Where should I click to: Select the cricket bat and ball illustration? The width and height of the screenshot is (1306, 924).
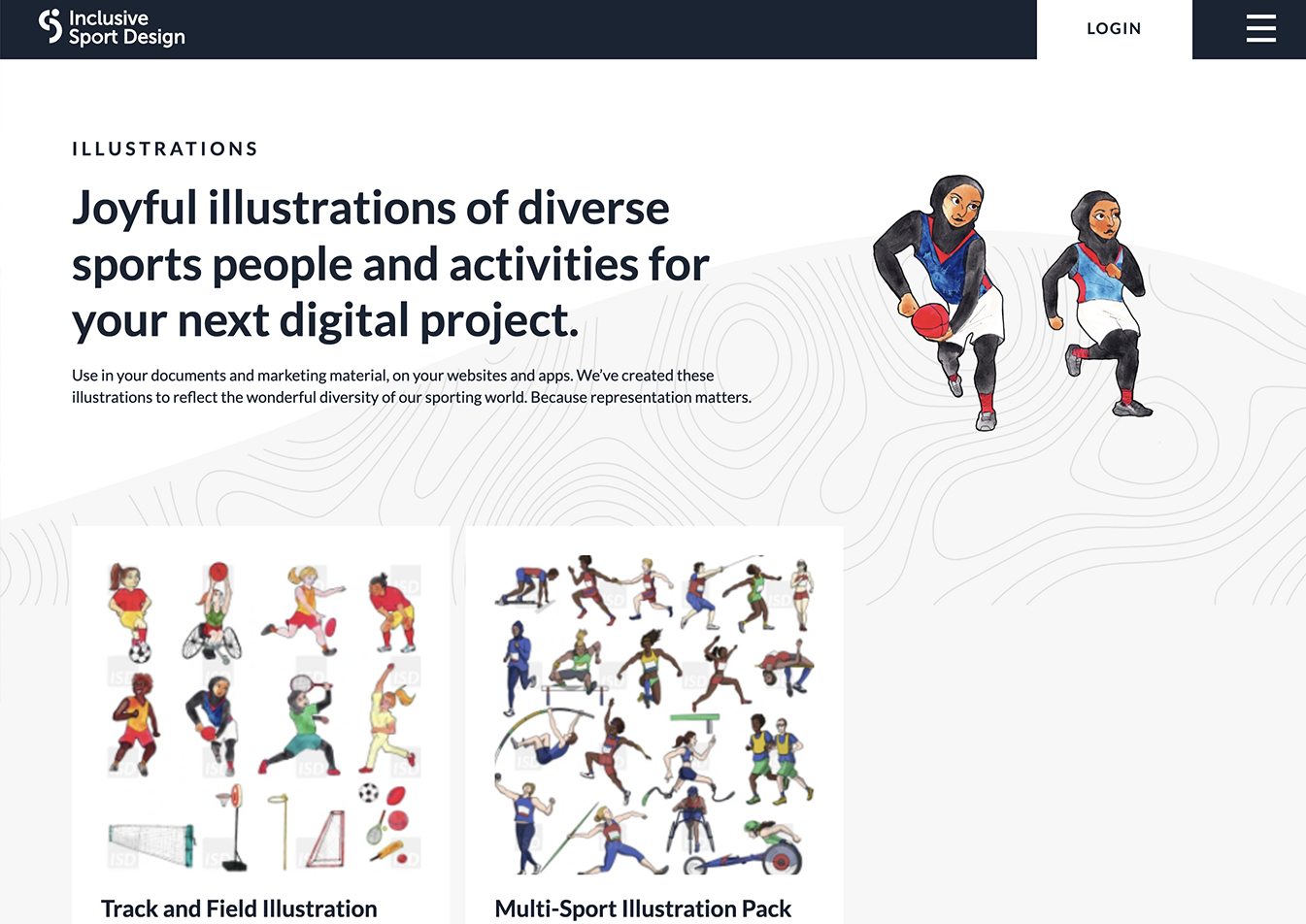pyautogui.click(x=388, y=852)
